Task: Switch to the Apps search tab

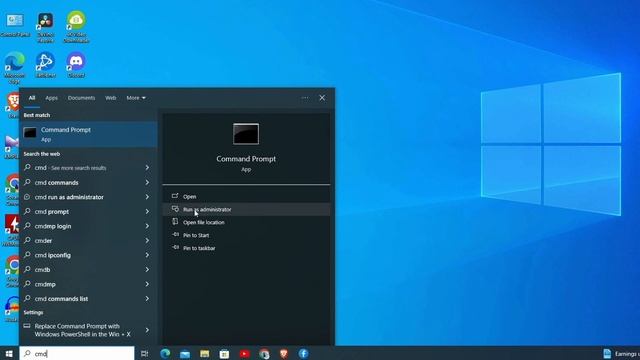Action: [51, 98]
